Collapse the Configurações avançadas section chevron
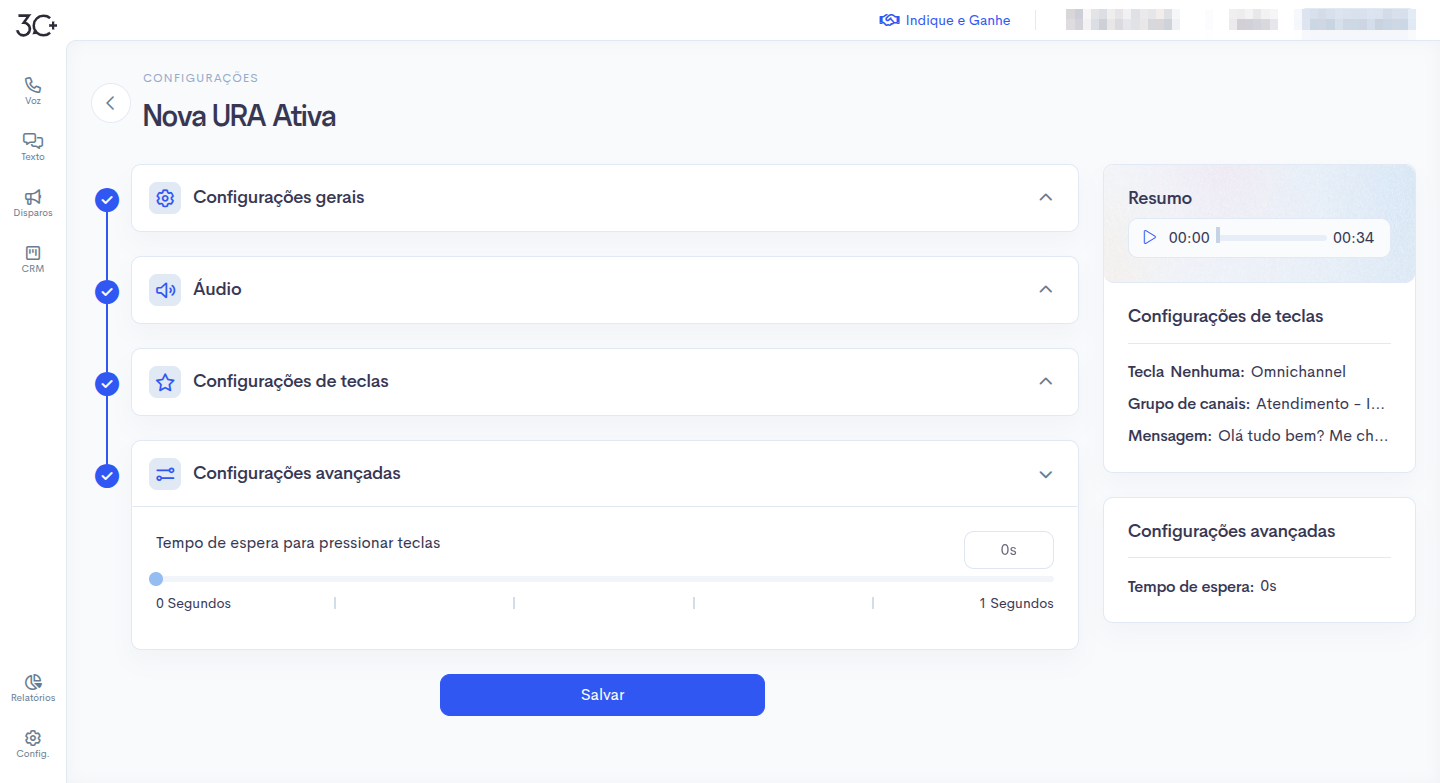The height and width of the screenshot is (783, 1440). 1046,474
